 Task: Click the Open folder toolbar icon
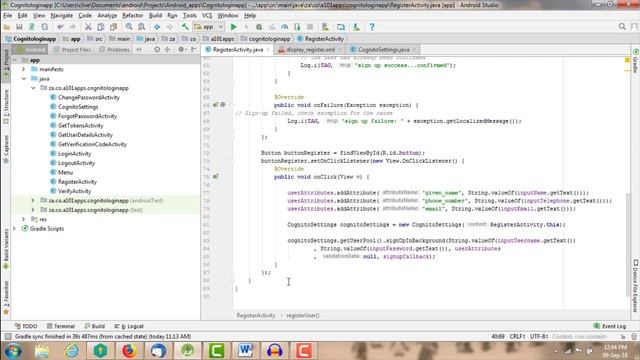coord(7,27)
